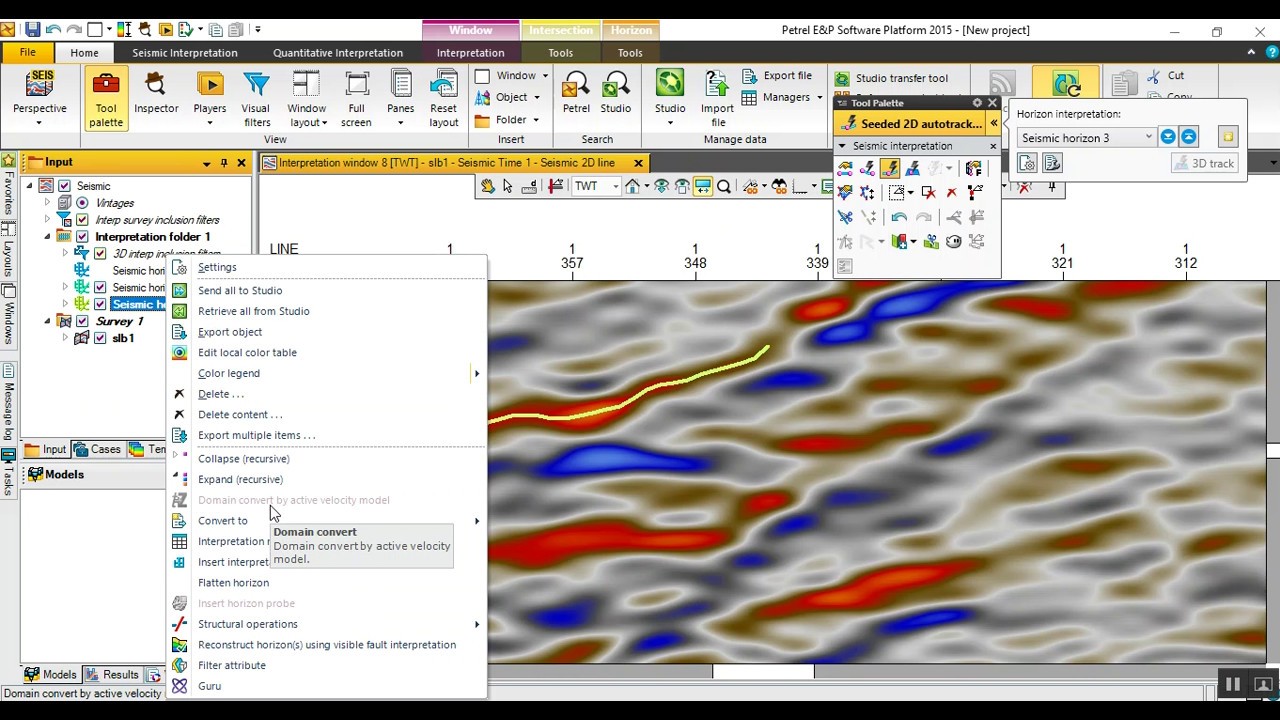1280x720 pixels.
Task: Collapse the Seeded 2D autotrack flyout chevron
Action: [x=993, y=123]
